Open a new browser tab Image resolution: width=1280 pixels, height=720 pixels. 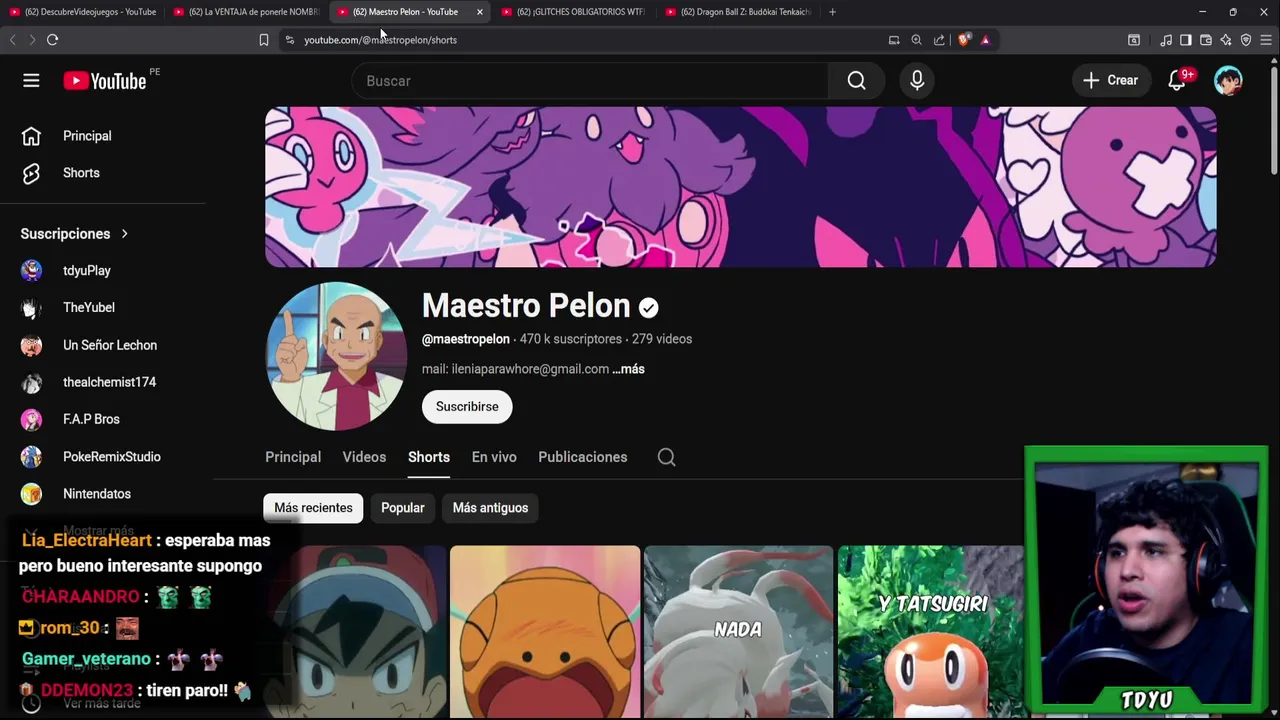(x=832, y=12)
